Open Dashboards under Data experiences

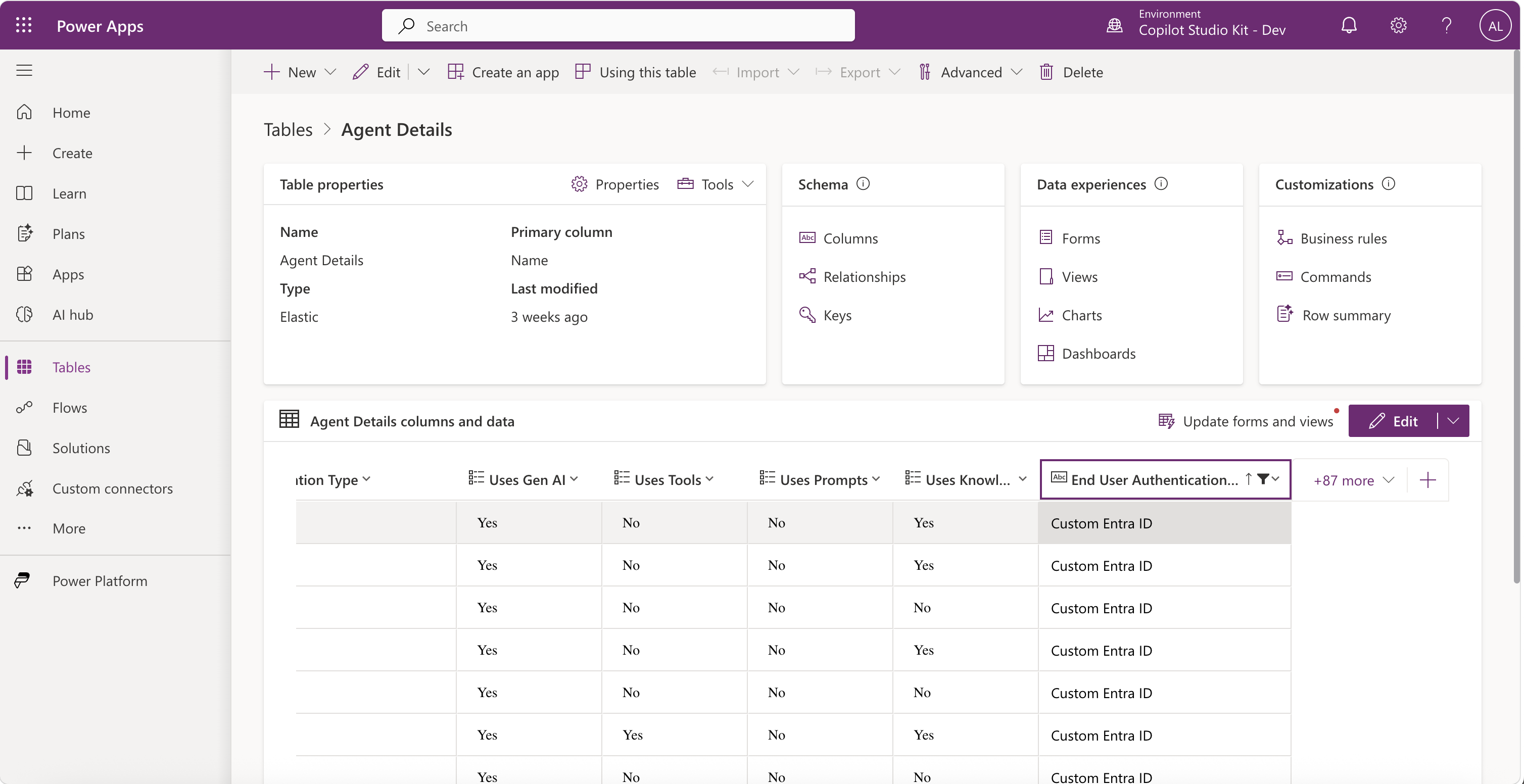[x=1087, y=354]
